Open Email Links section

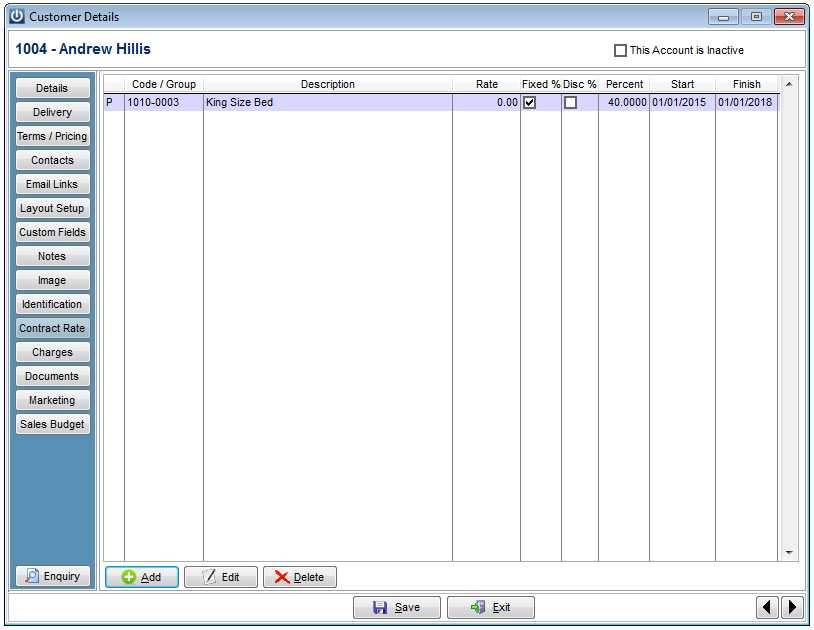(52, 184)
